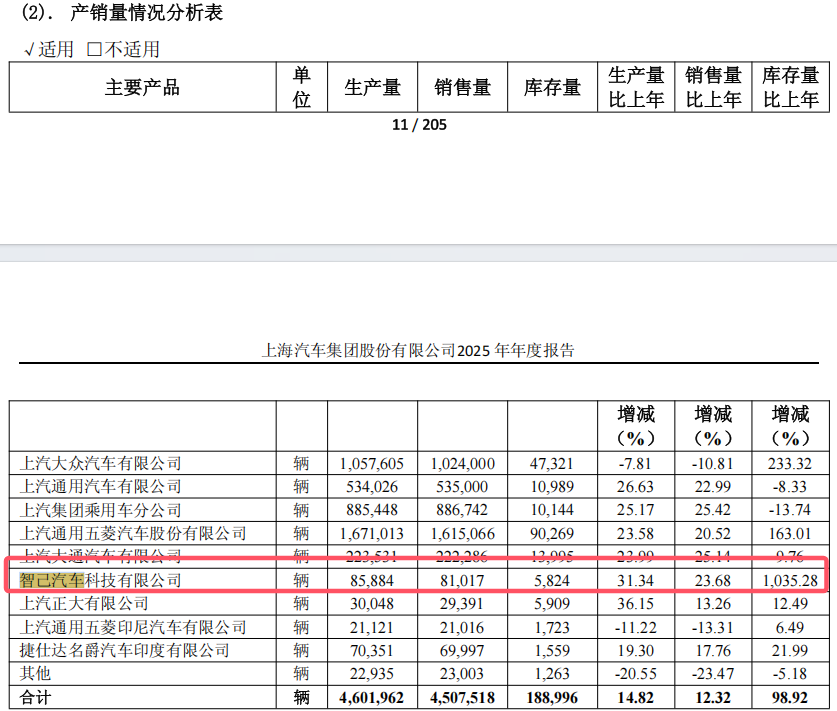Select production change -11.22
Image resolution: width=837 pixels, height=711 pixels.
(635, 628)
